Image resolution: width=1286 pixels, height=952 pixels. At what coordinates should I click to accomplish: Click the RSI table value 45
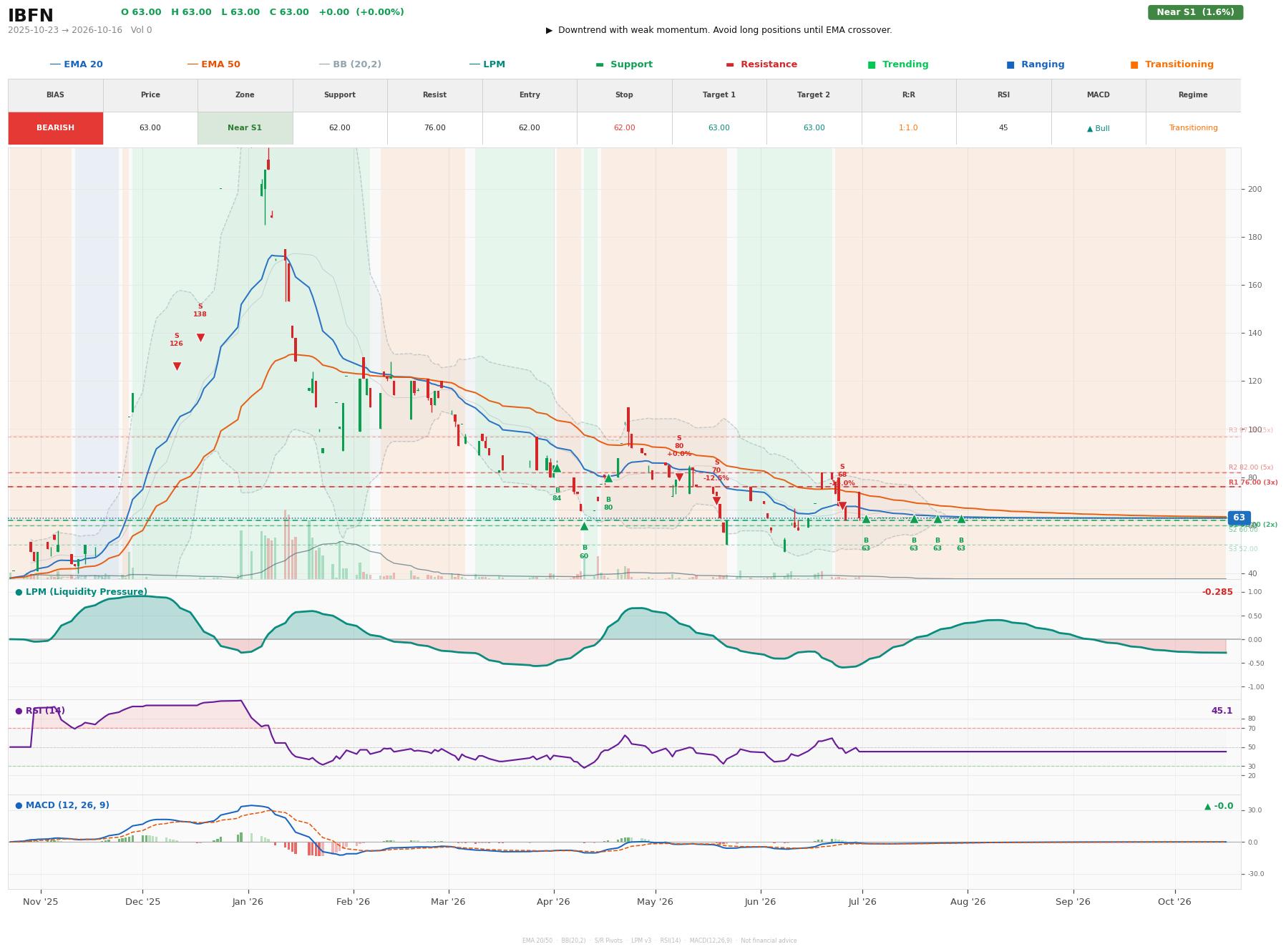[x=1003, y=128]
